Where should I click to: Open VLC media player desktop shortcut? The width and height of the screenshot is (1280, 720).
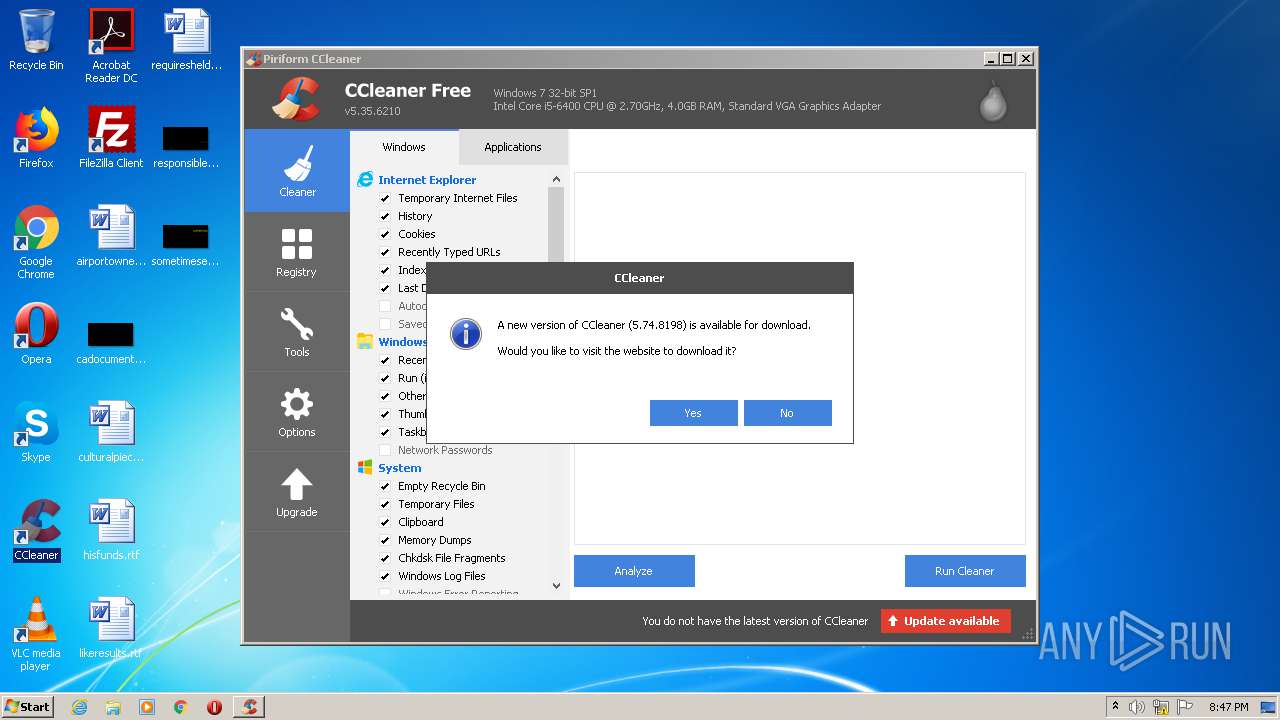[x=36, y=634]
